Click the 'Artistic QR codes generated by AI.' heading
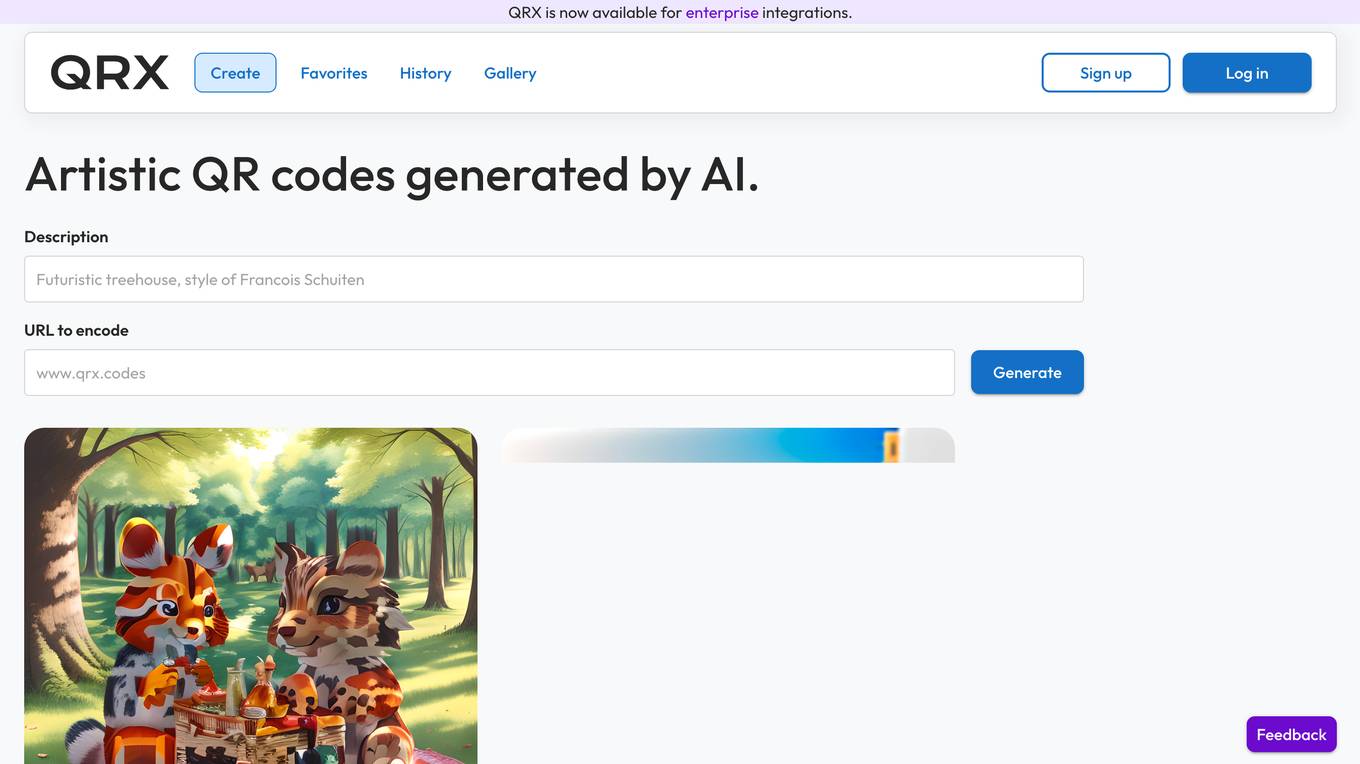The image size is (1360, 764). (x=392, y=174)
